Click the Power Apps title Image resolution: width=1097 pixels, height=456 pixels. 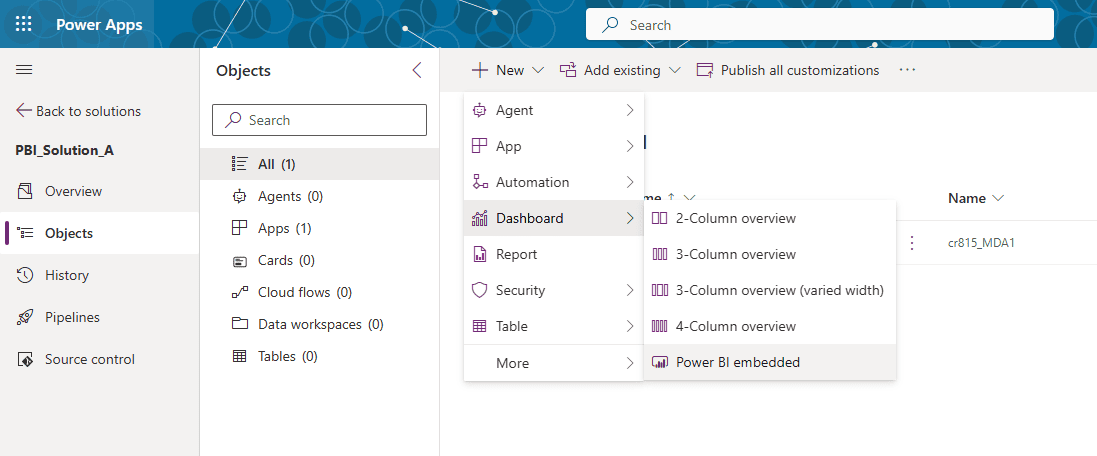[x=99, y=24]
